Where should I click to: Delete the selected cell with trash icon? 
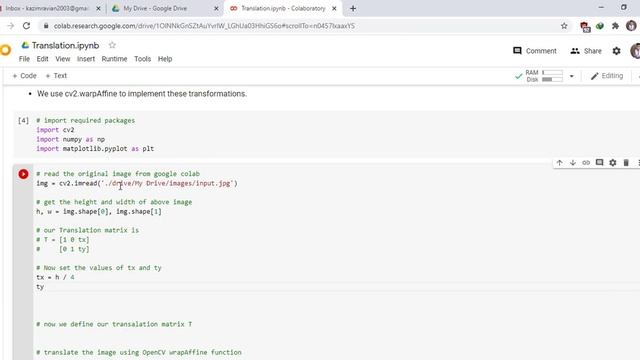tap(626, 162)
